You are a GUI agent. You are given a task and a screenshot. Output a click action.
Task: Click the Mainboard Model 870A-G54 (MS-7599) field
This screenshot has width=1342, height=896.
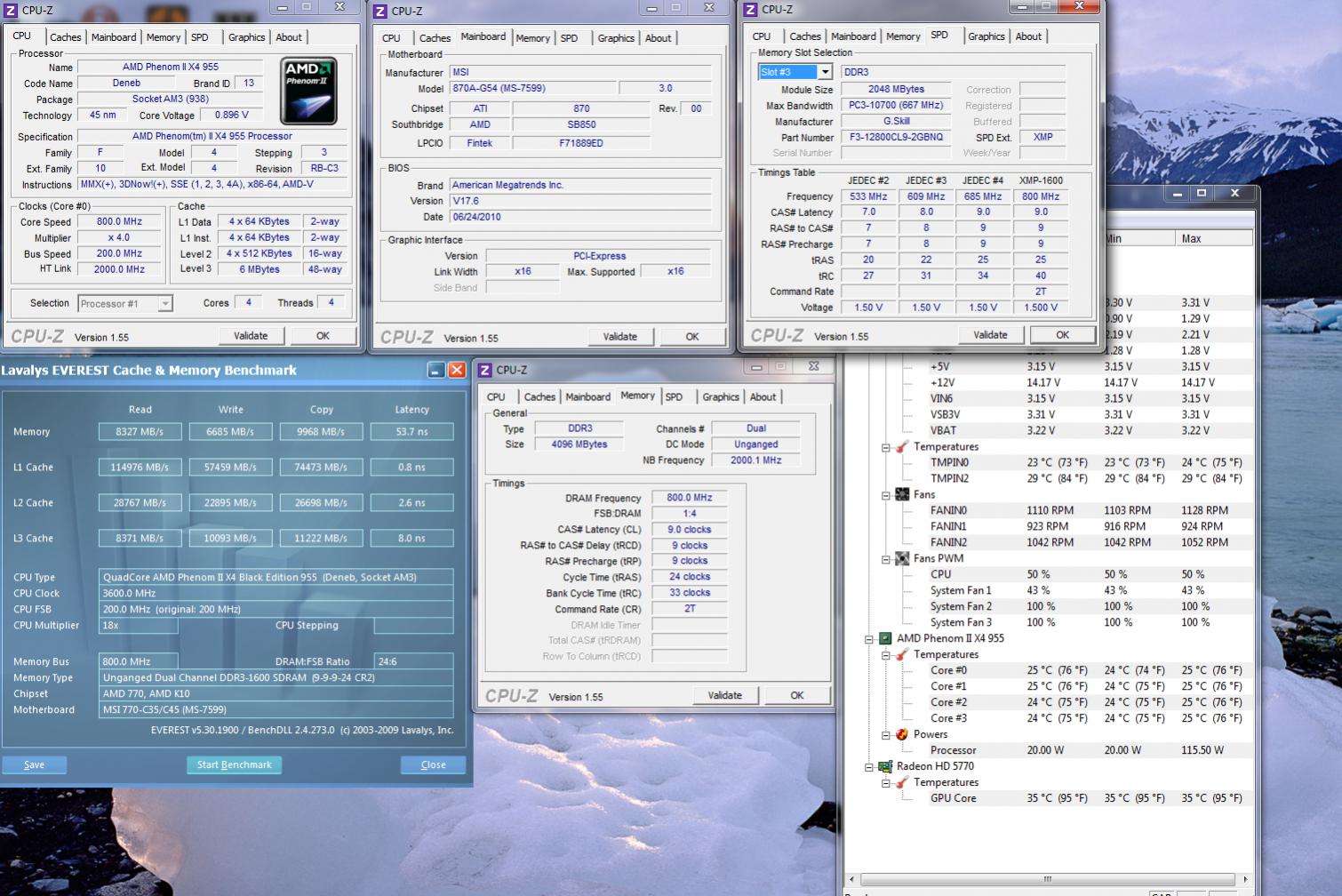pos(531,88)
